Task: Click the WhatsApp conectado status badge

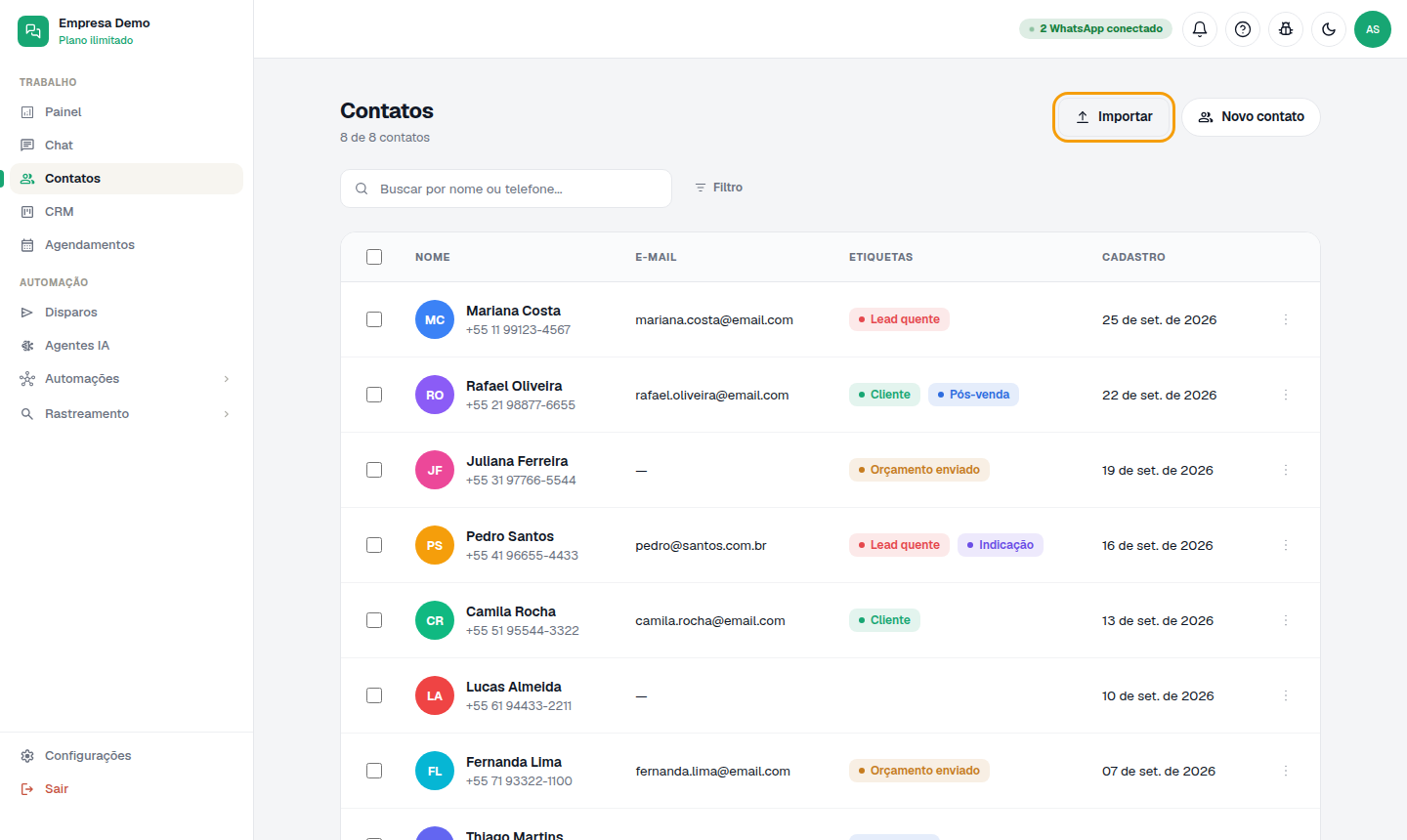Action: [1095, 29]
